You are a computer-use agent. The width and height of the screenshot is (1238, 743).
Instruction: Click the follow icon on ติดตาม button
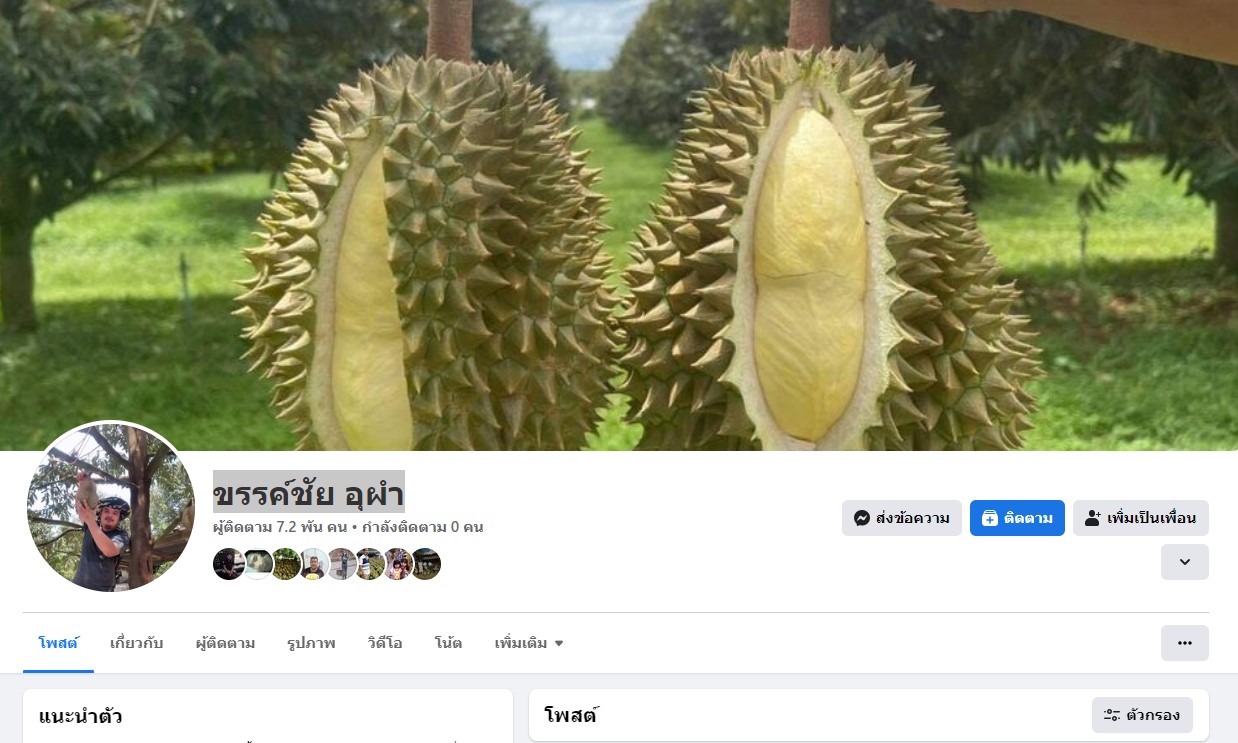pyautogui.click(x=990, y=518)
